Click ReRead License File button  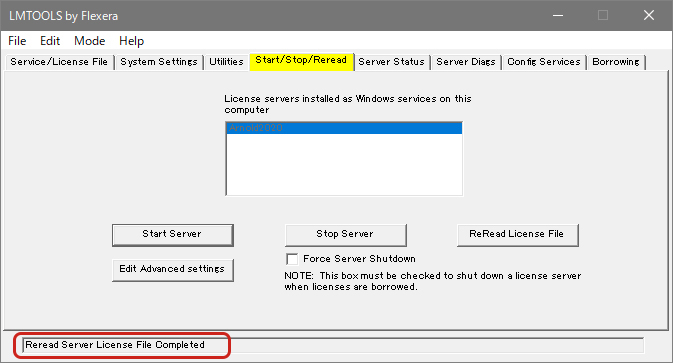pyautogui.click(x=518, y=235)
